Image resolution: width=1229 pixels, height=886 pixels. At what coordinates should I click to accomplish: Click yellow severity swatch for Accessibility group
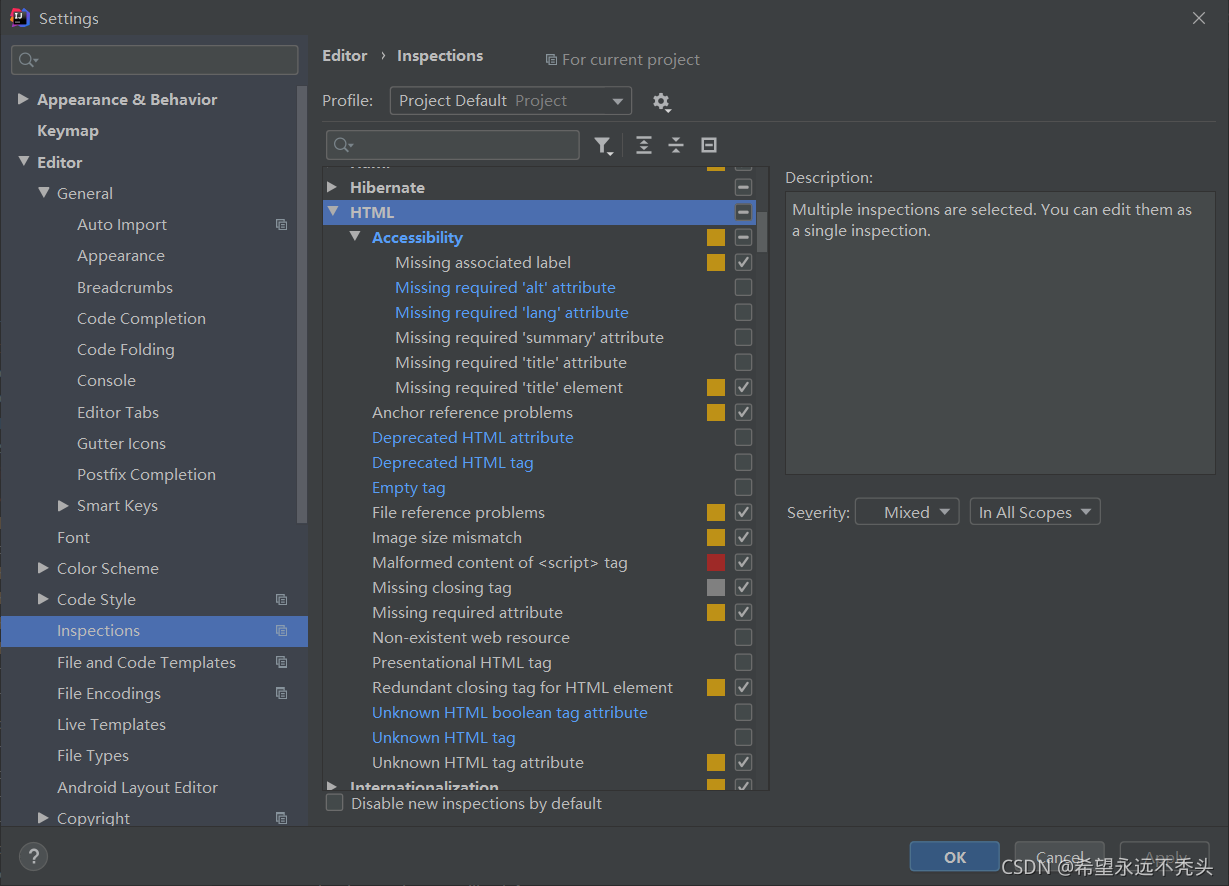[x=716, y=237]
